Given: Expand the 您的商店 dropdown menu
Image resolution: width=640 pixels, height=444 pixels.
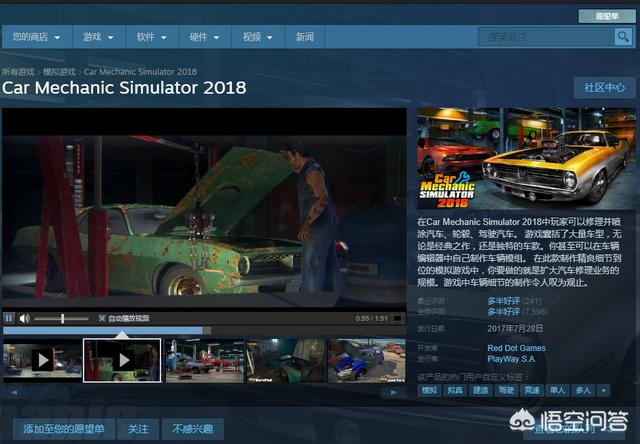Looking at the screenshot, I should pos(37,37).
